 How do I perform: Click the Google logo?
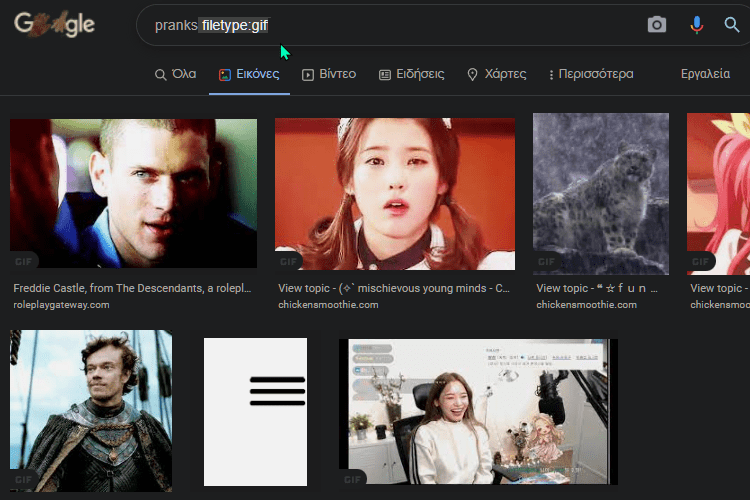pyautogui.click(x=54, y=24)
